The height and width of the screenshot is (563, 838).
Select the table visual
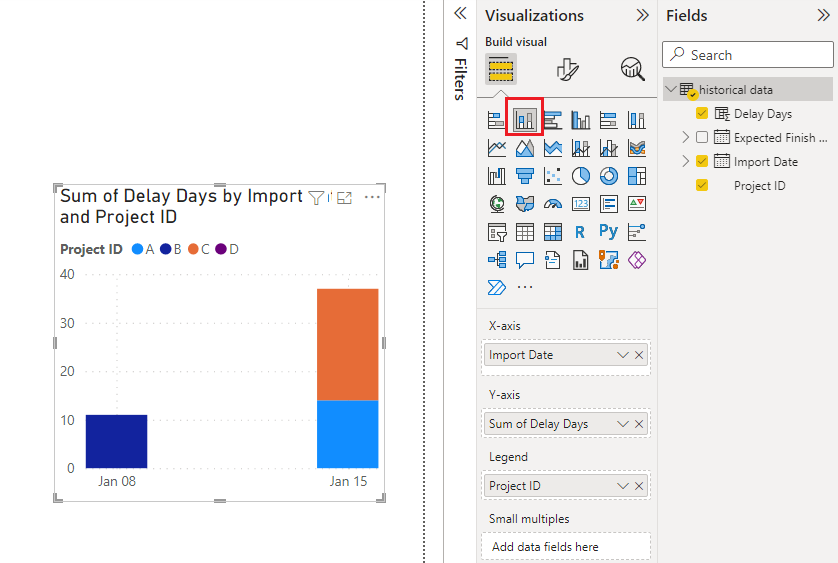[525, 232]
